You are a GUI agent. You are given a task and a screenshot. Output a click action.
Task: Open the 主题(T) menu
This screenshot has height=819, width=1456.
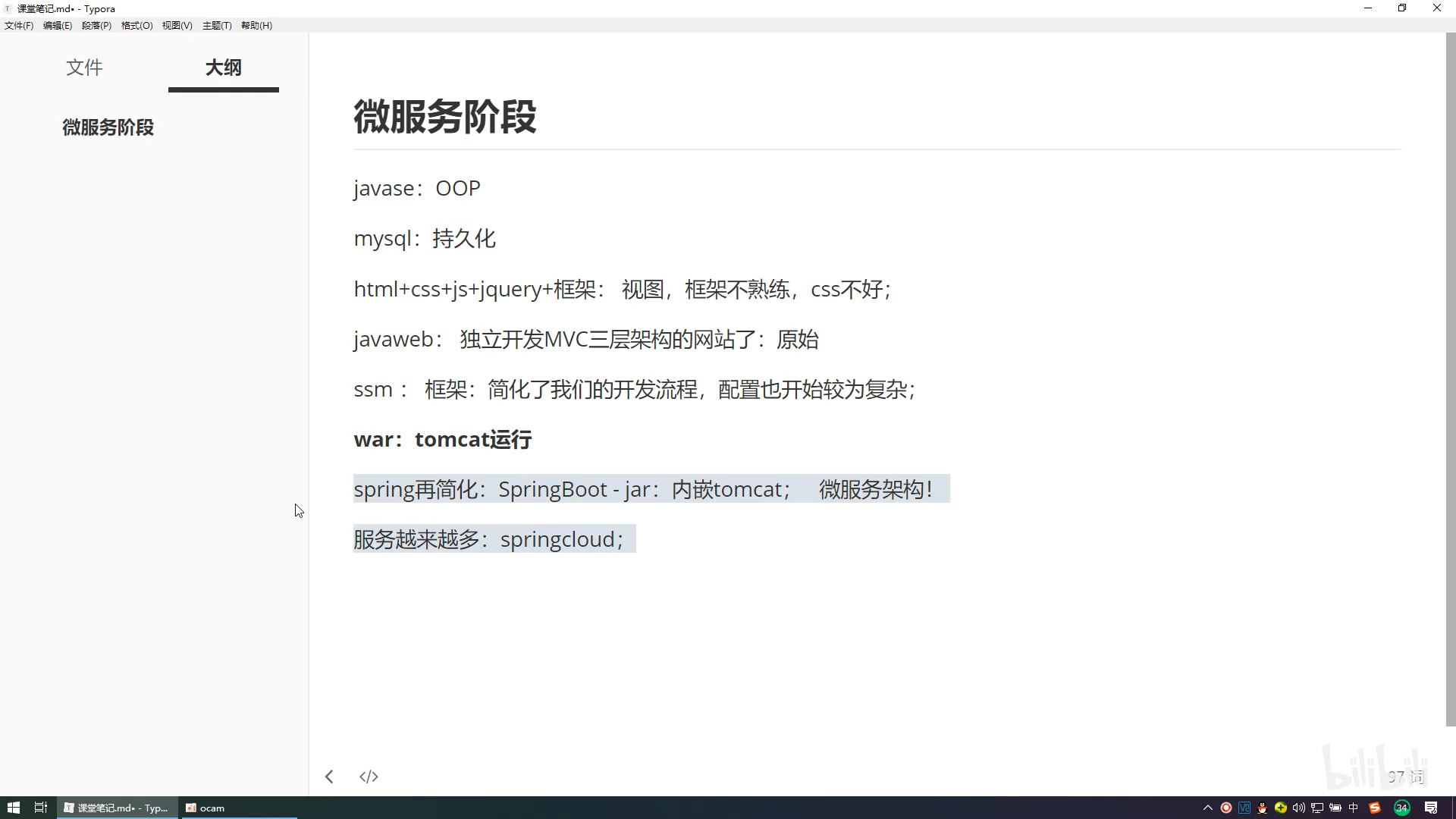tap(217, 25)
